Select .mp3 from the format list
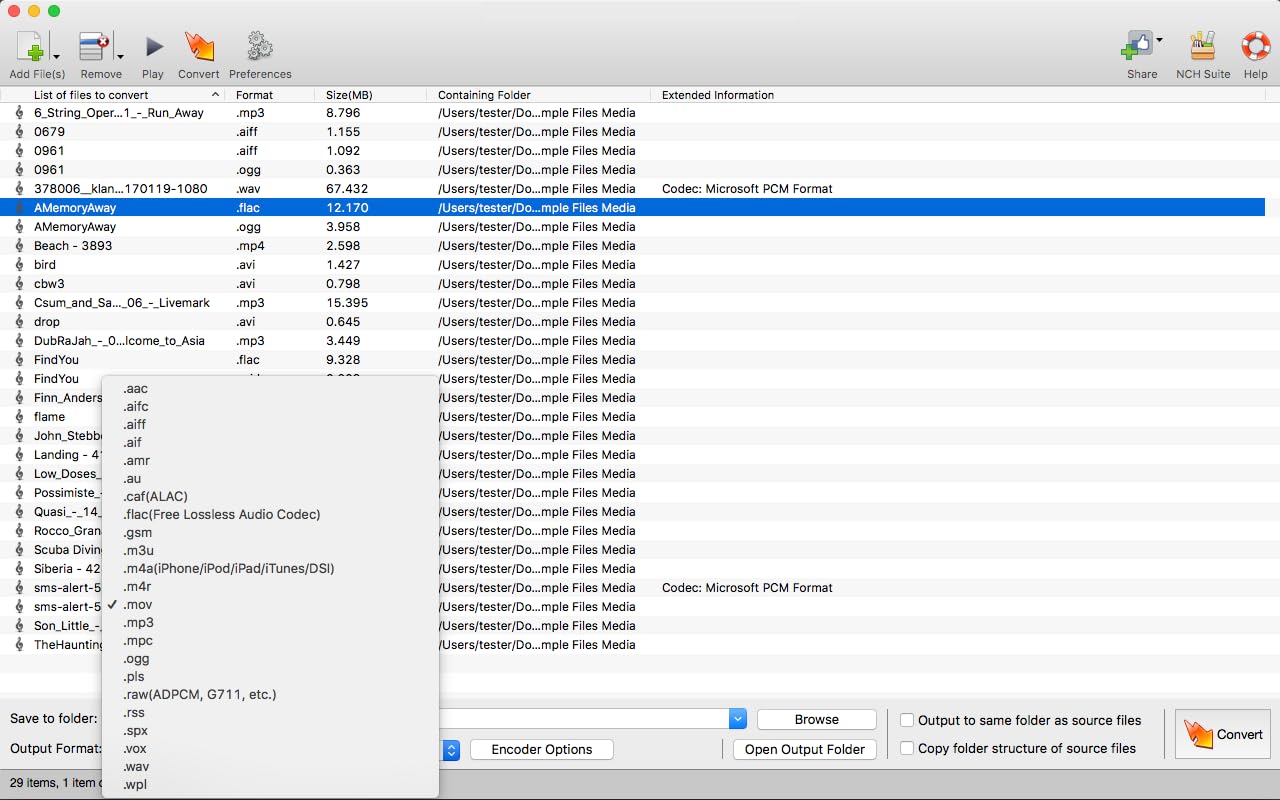The width and height of the screenshot is (1280, 800). (139, 623)
